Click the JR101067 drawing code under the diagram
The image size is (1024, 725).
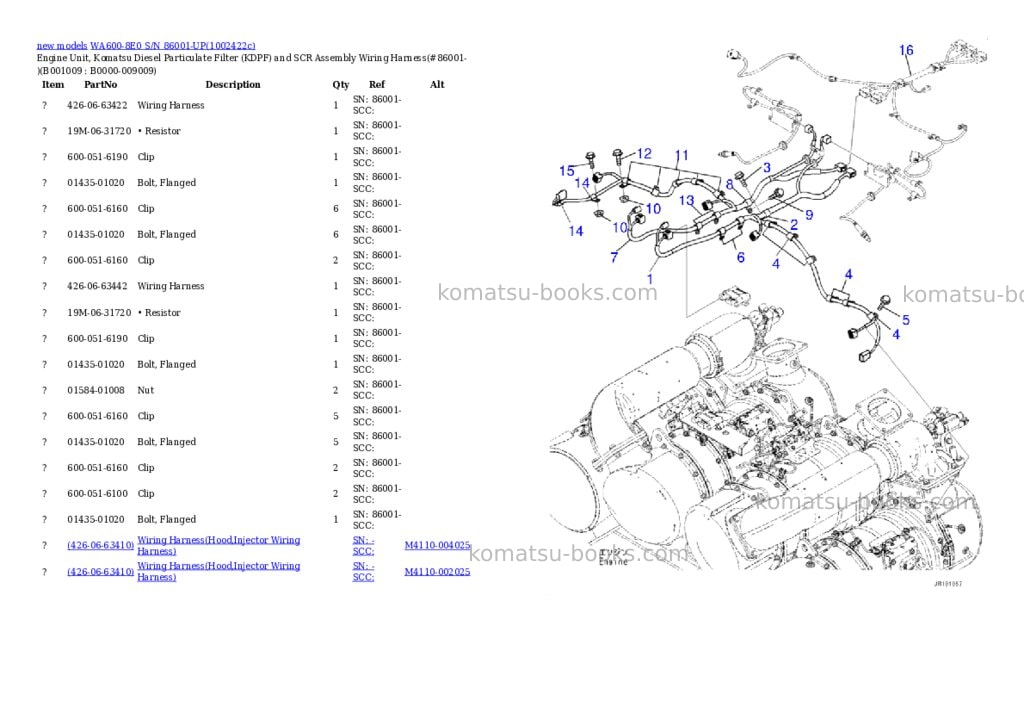948,584
